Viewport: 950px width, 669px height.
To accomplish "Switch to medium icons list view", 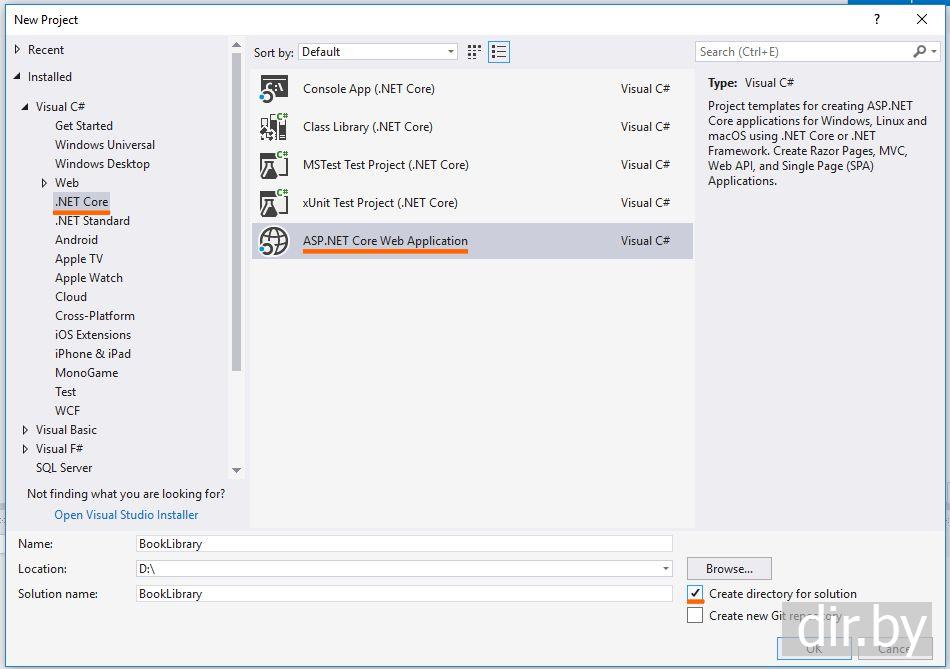I will pos(499,52).
